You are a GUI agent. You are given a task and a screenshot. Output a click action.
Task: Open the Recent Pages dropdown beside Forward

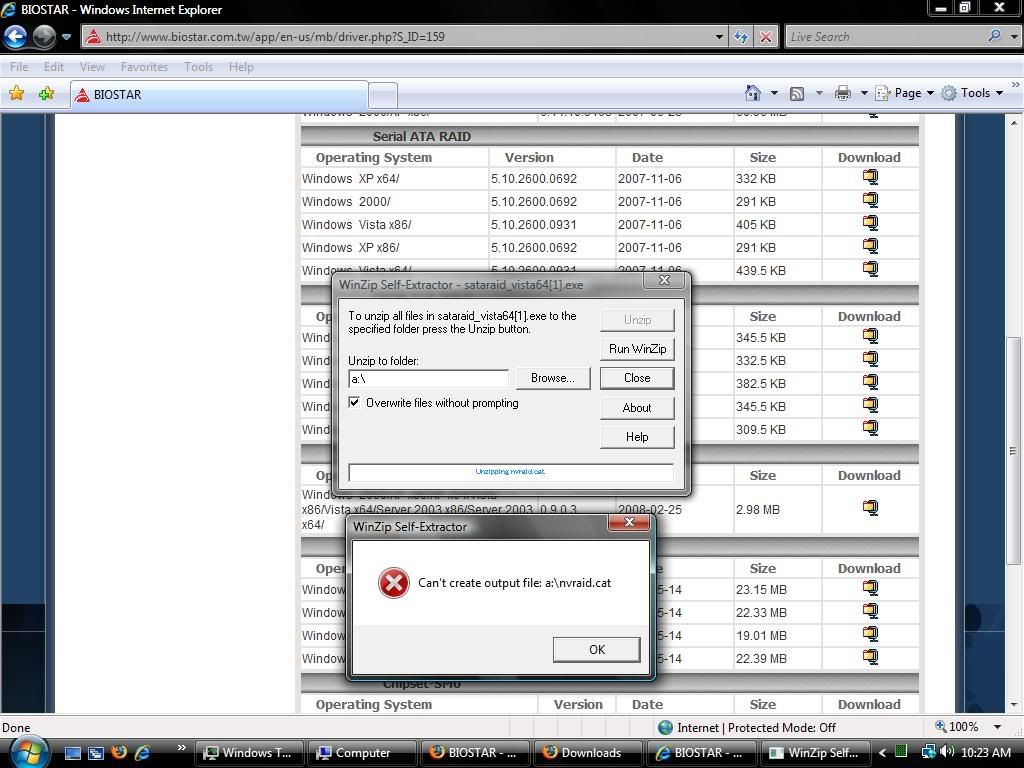coord(67,37)
